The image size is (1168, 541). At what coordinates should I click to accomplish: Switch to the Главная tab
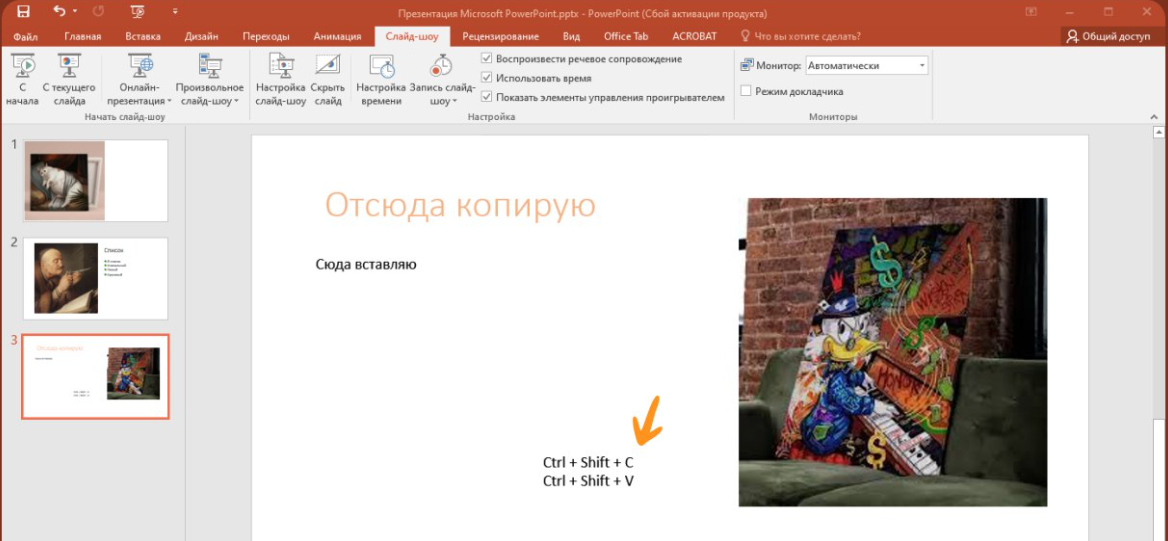[83, 36]
